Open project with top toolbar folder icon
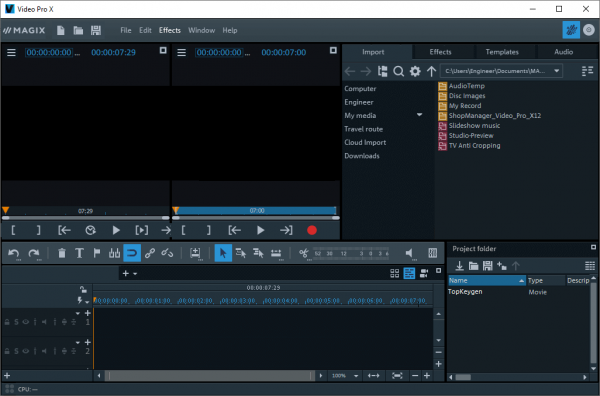The height and width of the screenshot is (396, 600). (x=78, y=30)
